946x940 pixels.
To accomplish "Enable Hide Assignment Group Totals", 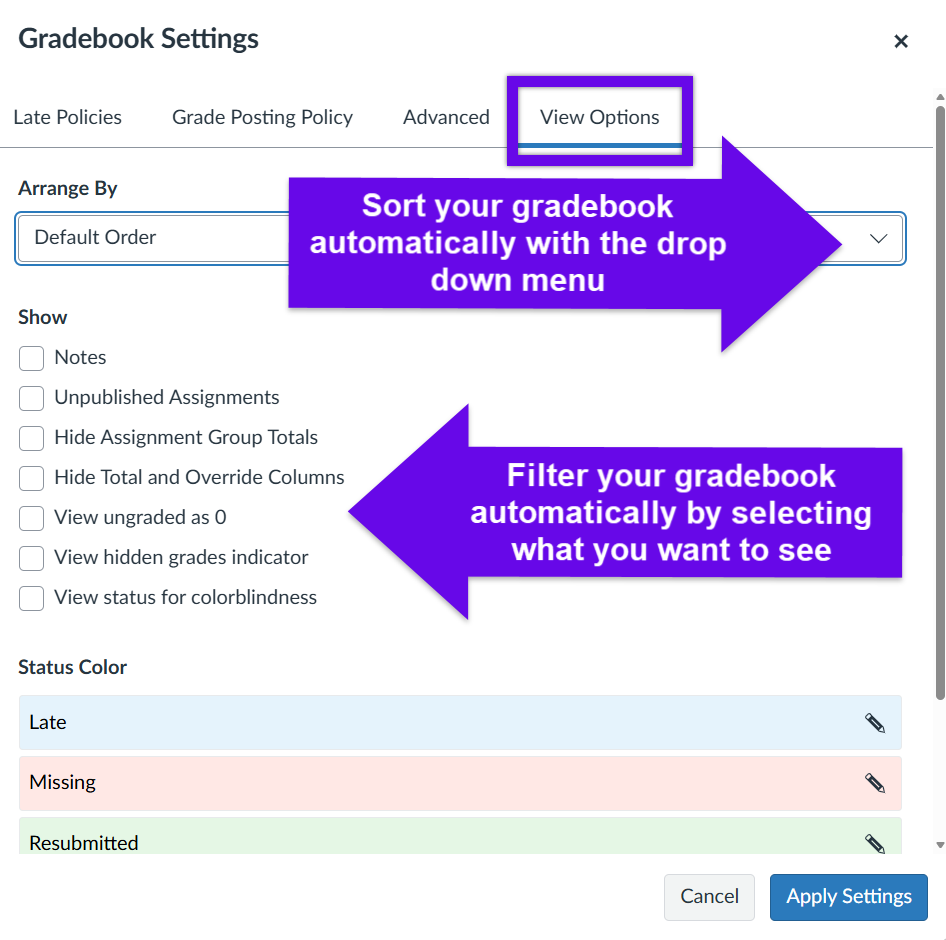I will pos(31,438).
